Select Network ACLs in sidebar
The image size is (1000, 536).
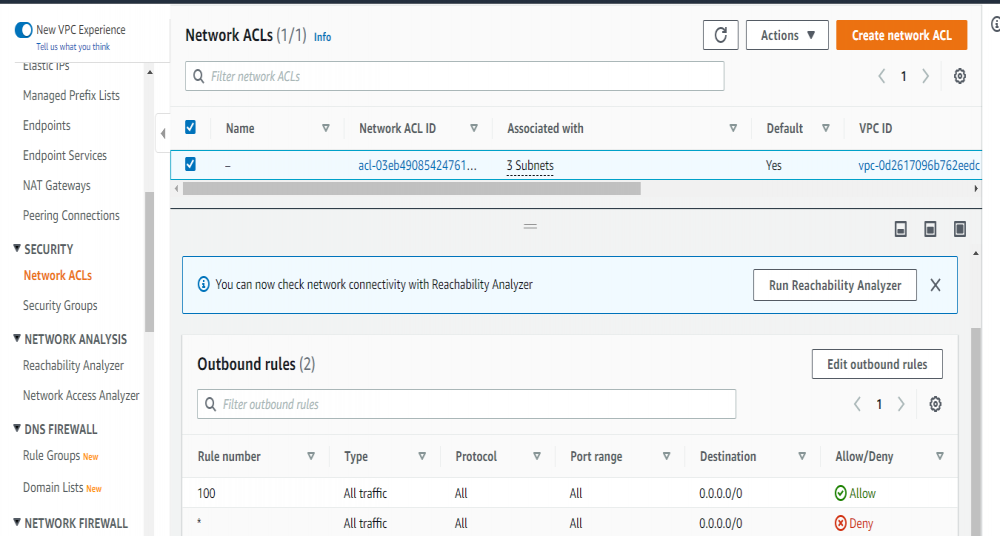click(57, 276)
